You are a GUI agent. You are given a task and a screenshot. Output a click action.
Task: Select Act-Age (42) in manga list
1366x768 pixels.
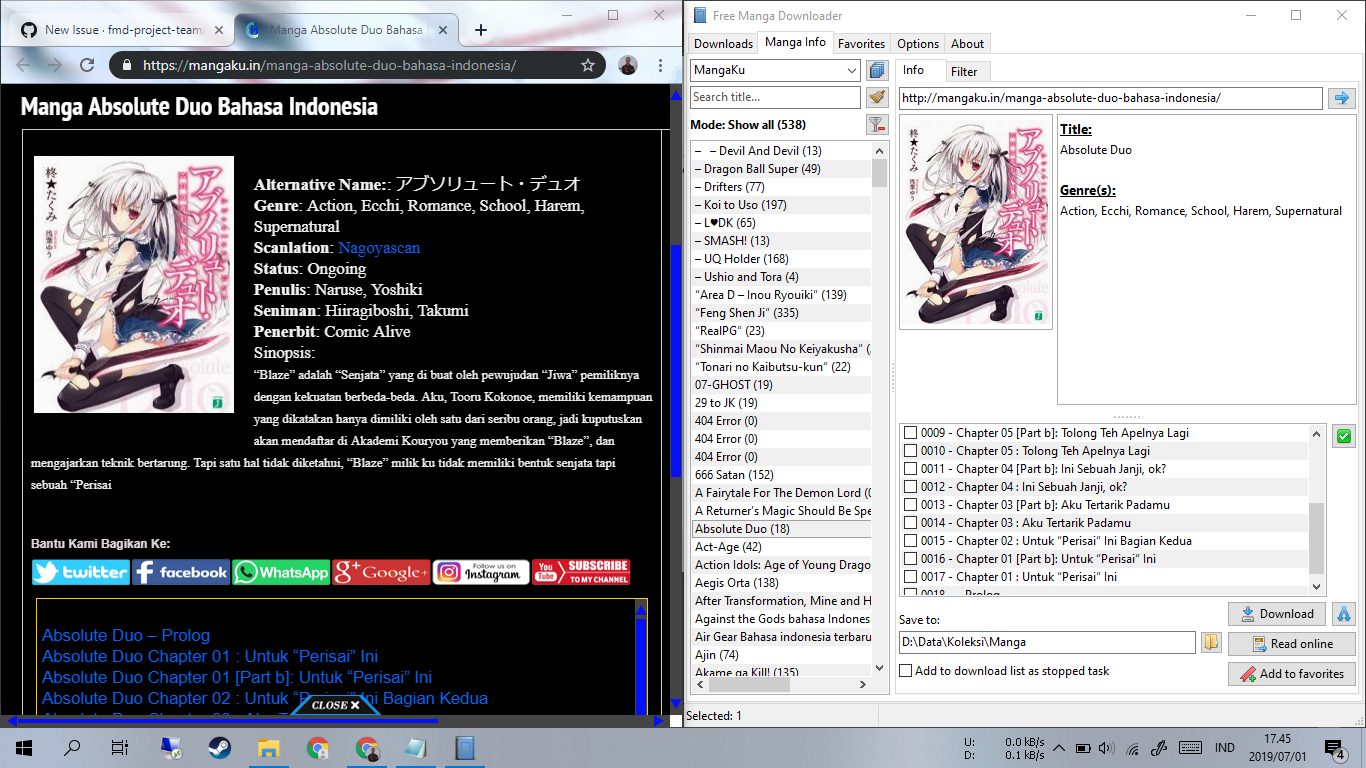click(782, 547)
